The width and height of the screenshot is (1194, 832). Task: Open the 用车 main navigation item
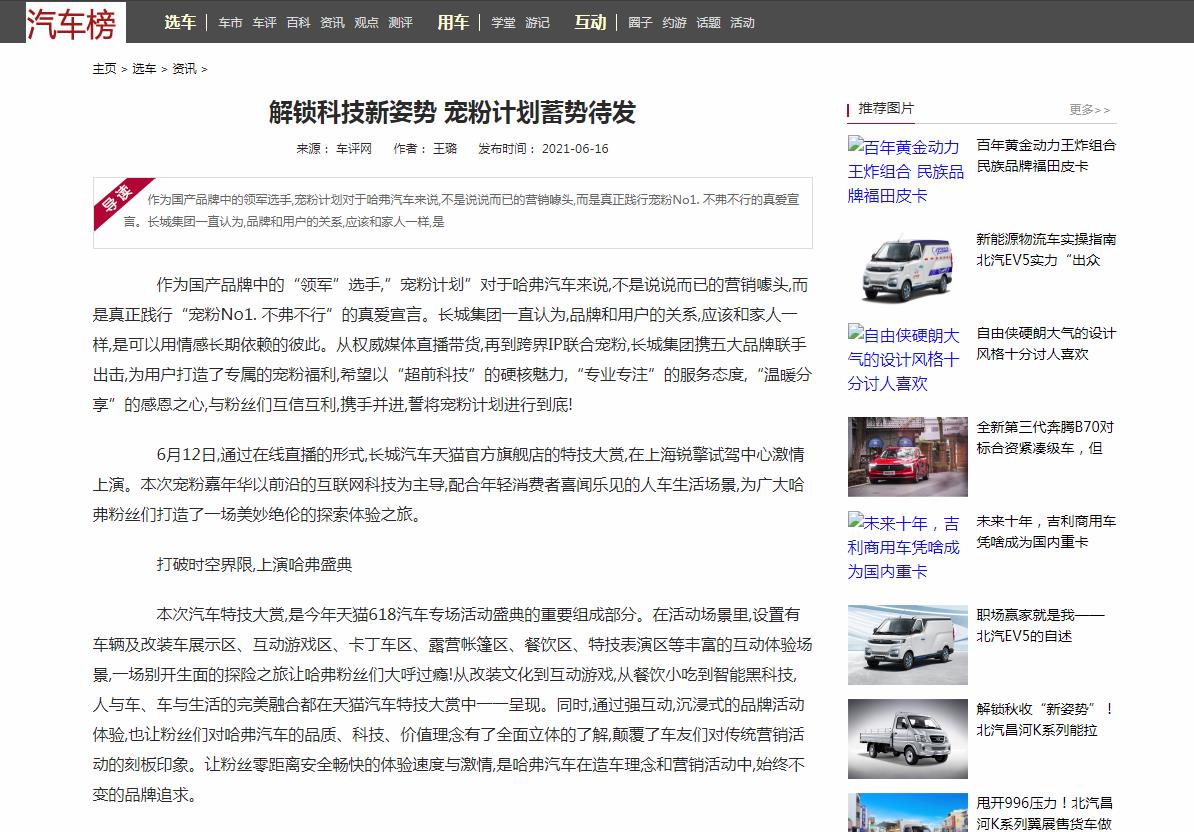452,22
